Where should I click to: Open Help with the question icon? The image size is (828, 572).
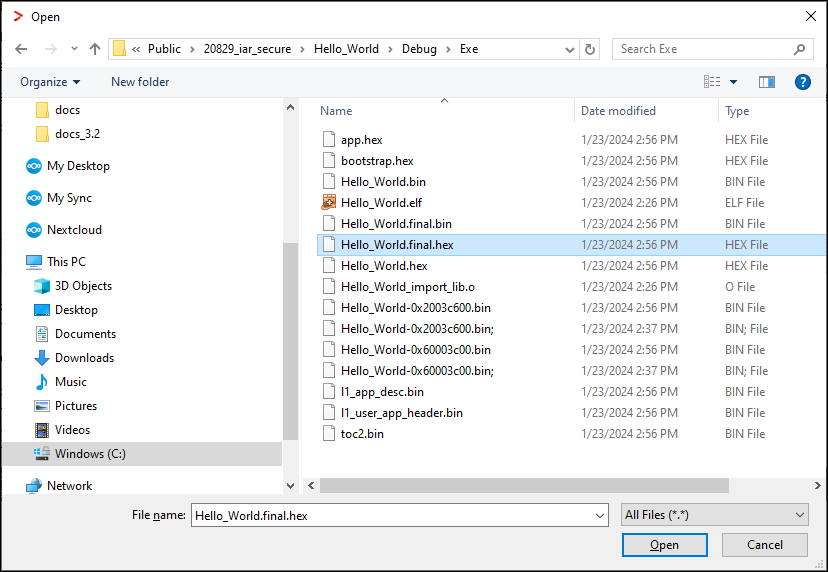(x=803, y=82)
